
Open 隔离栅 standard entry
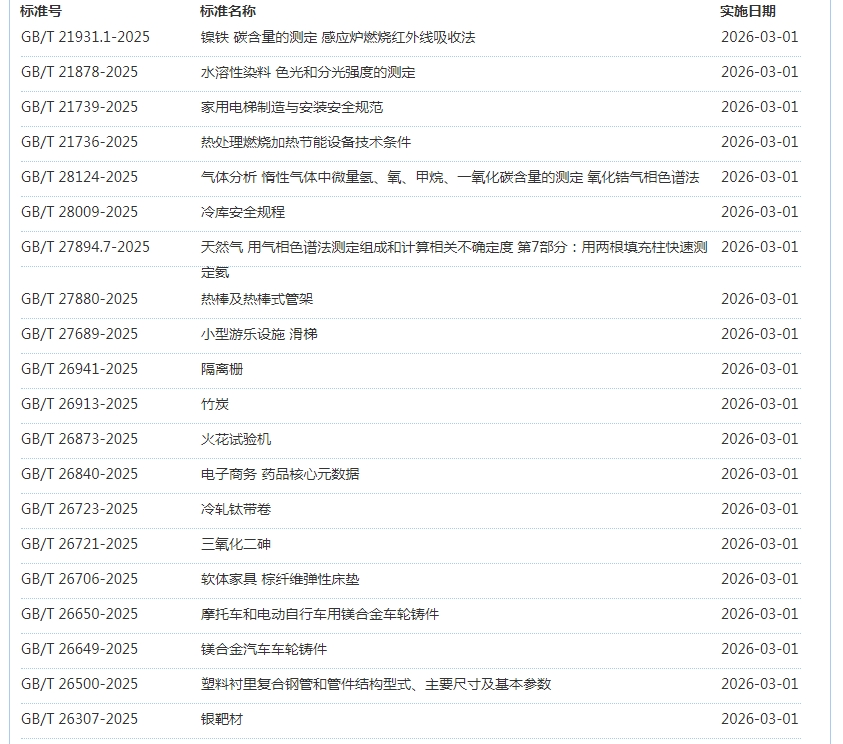222,369
